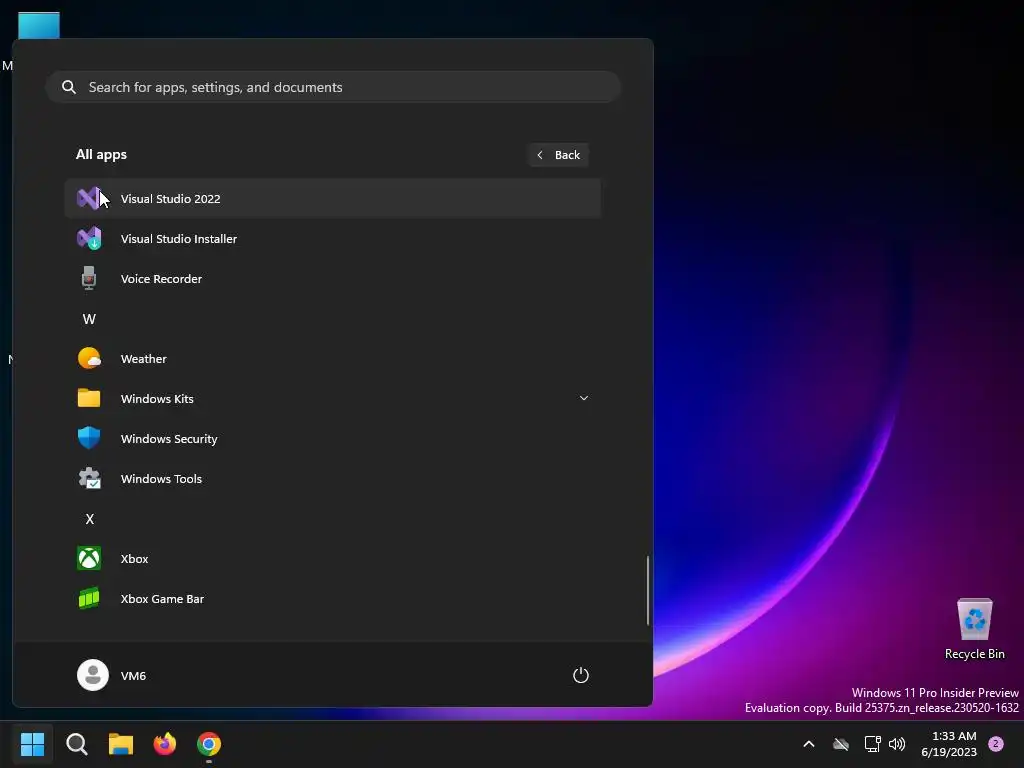Click the Windows Security label

pos(169,439)
